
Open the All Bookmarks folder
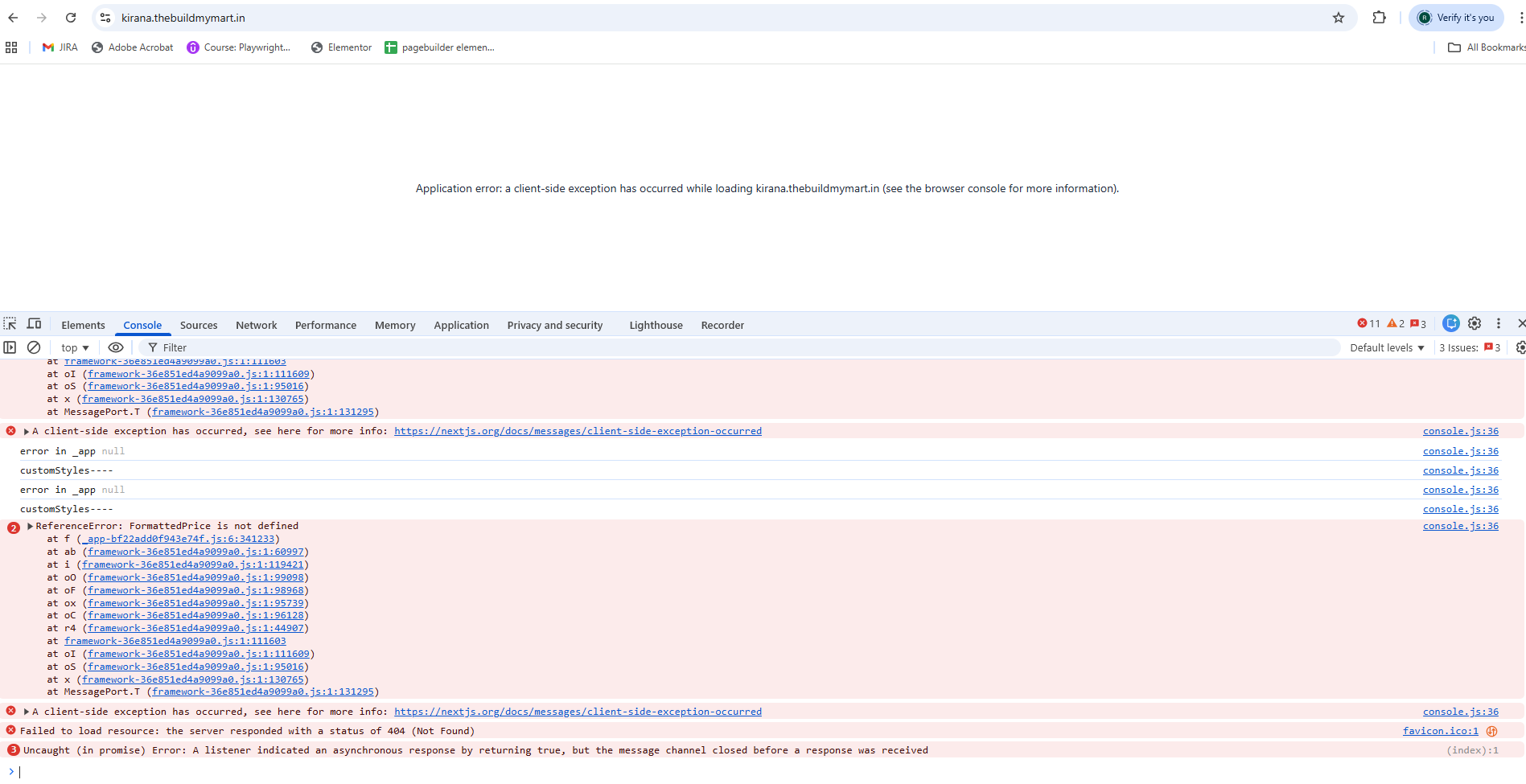(1487, 47)
